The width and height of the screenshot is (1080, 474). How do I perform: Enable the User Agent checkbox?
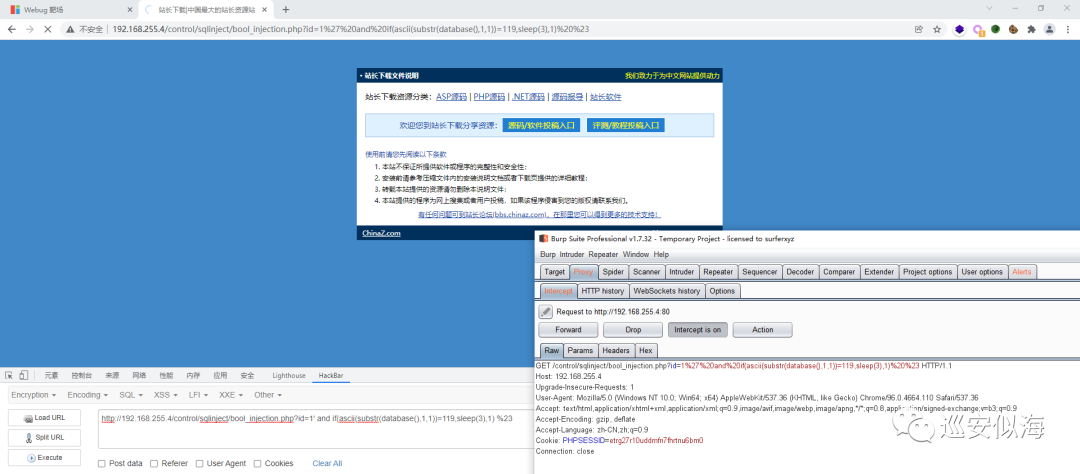coord(200,464)
